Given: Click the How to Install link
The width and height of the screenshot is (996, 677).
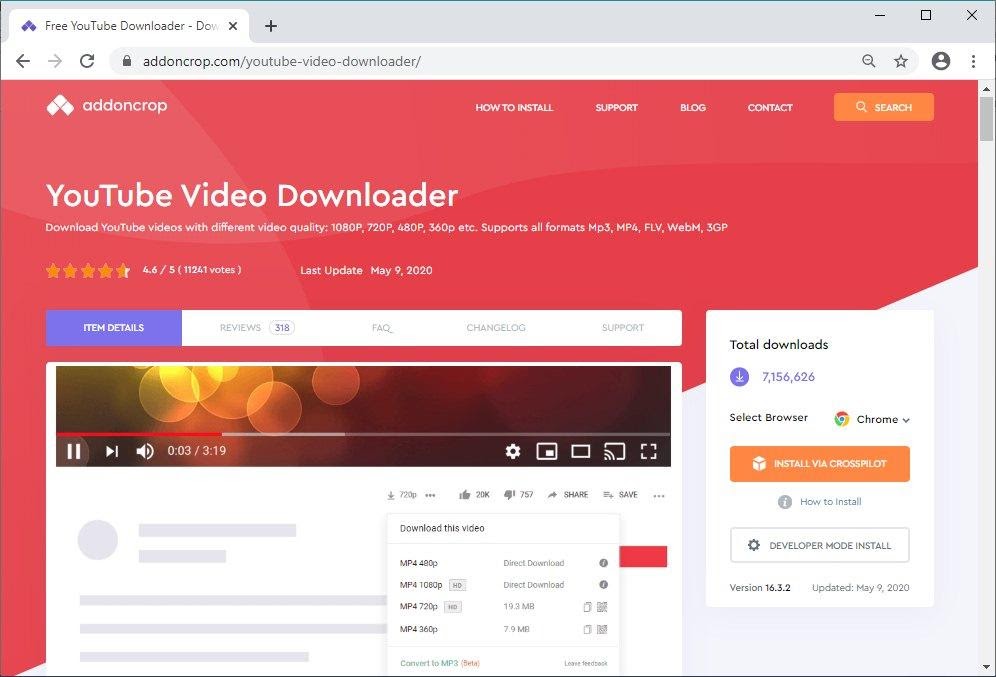Looking at the screenshot, I should (831, 502).
